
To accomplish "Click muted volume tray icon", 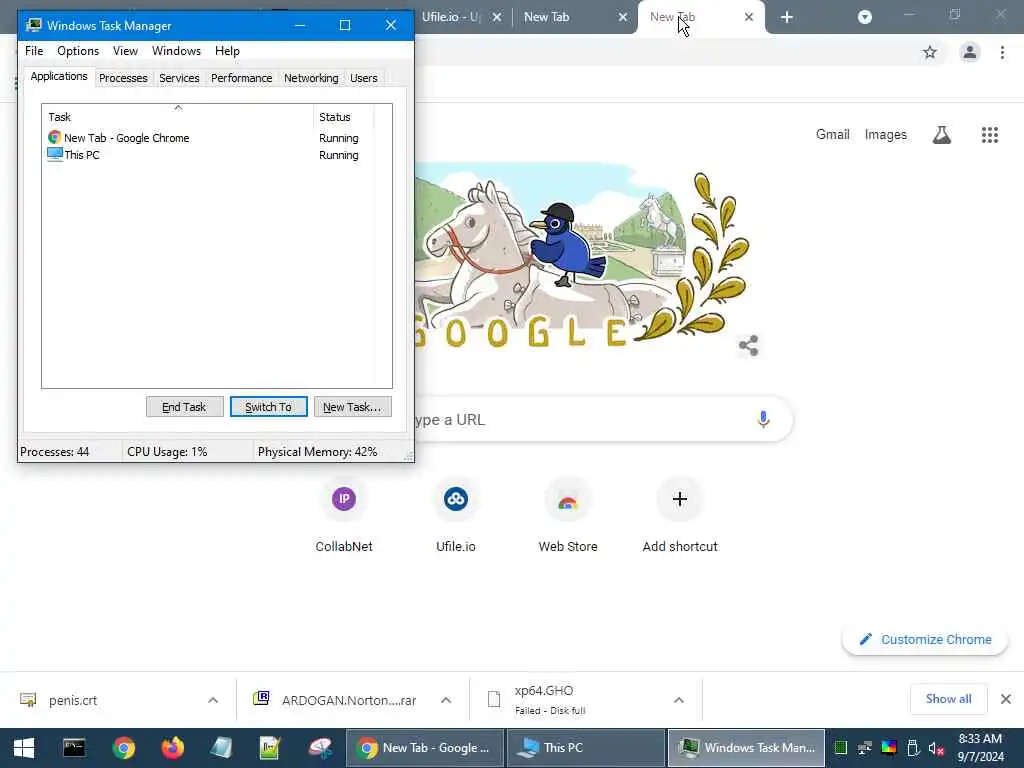I will 936,748.
